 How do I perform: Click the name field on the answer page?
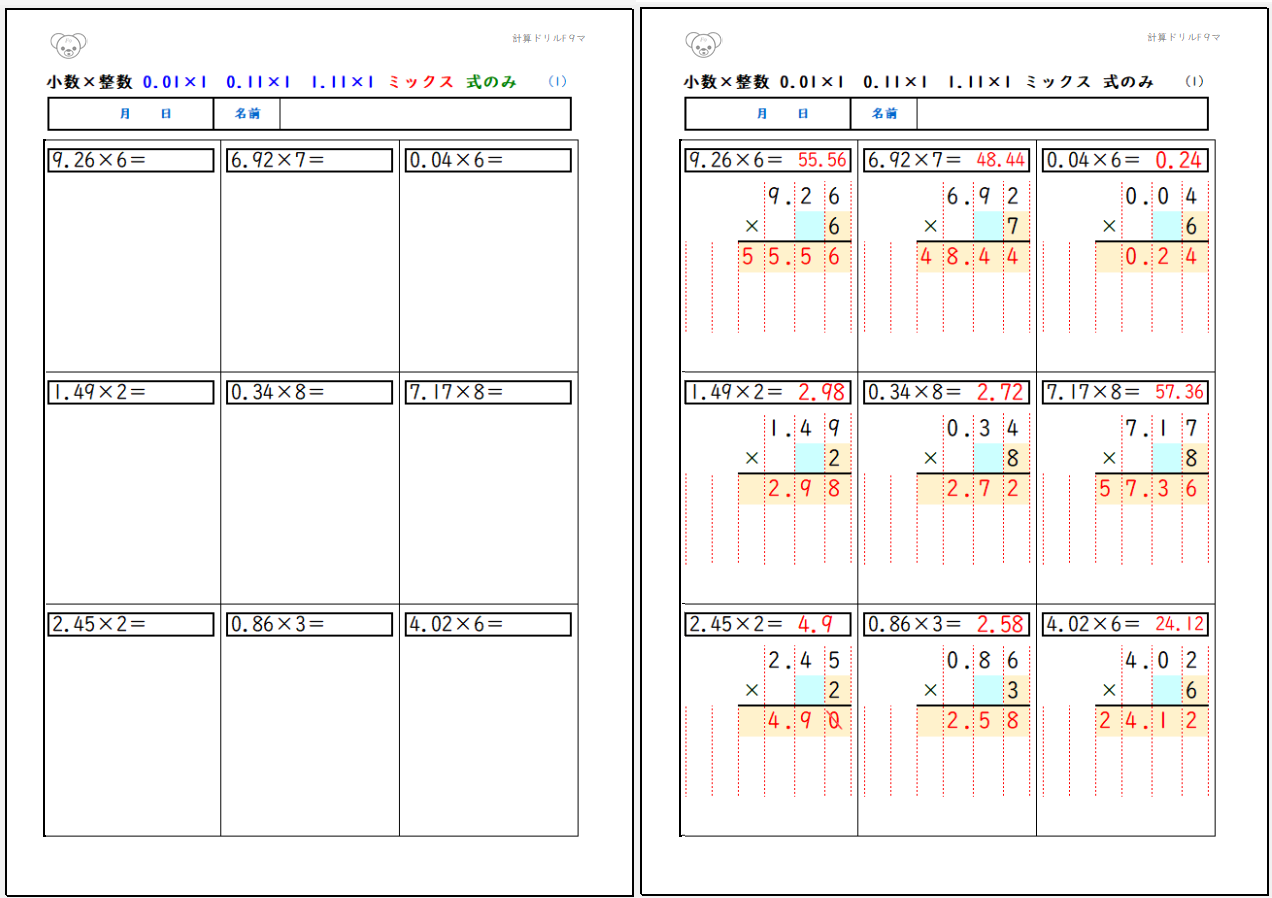point(1061,114)
